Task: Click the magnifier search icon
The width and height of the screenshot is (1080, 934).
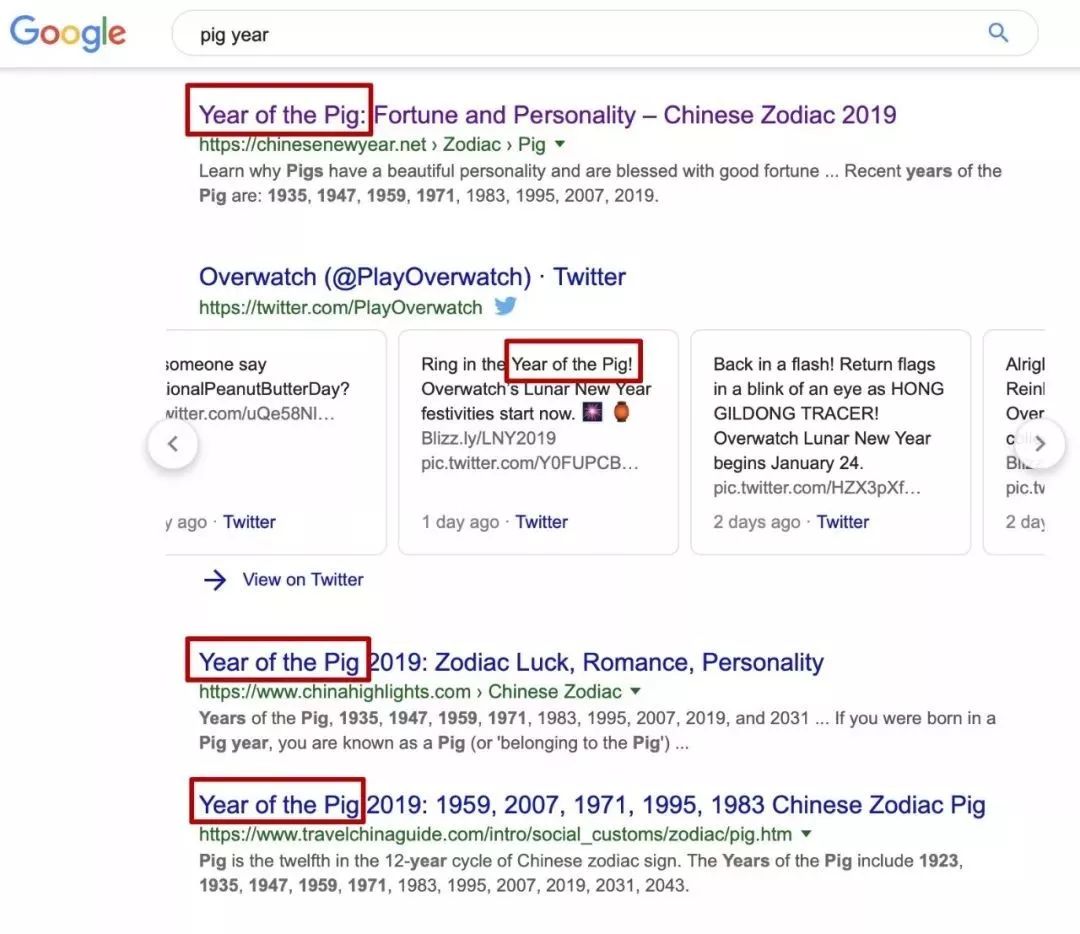Action: point(998,32)
